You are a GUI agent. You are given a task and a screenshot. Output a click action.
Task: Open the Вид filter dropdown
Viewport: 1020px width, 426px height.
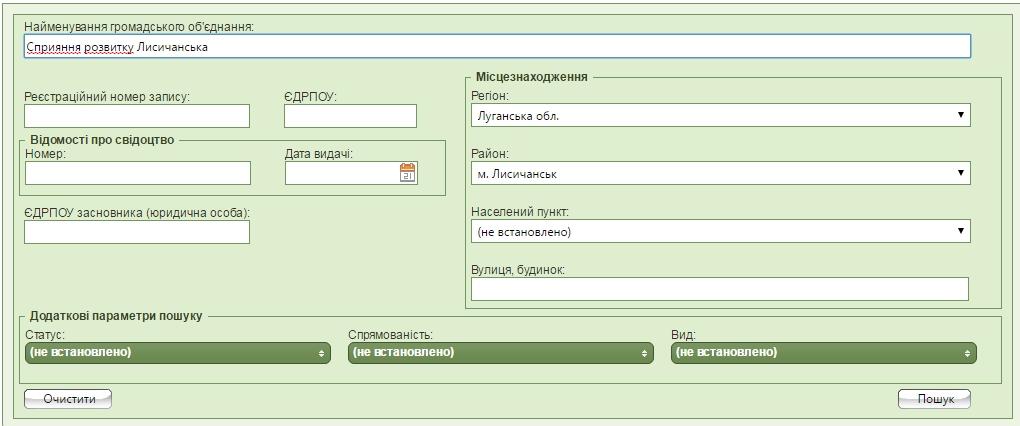click(x=823, y=353)
